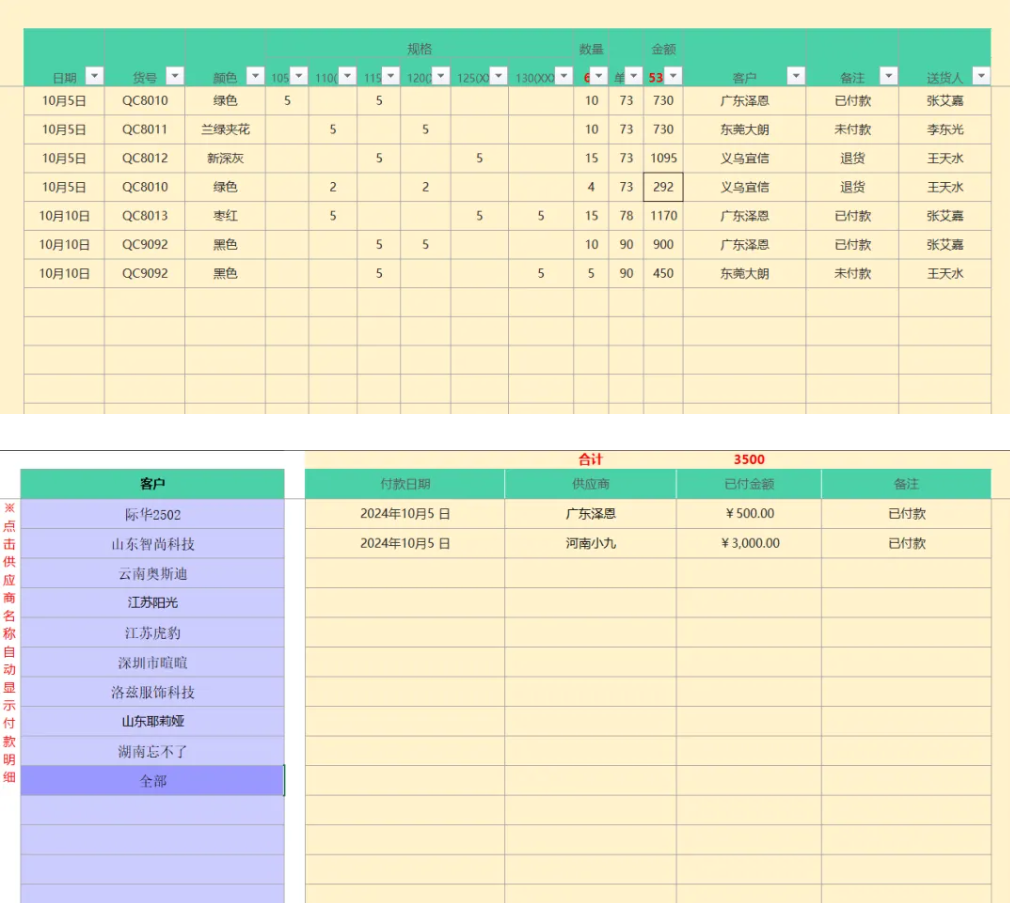
Task: Open the 单价 column filter dropdown
Action: (x=634, y=76)
